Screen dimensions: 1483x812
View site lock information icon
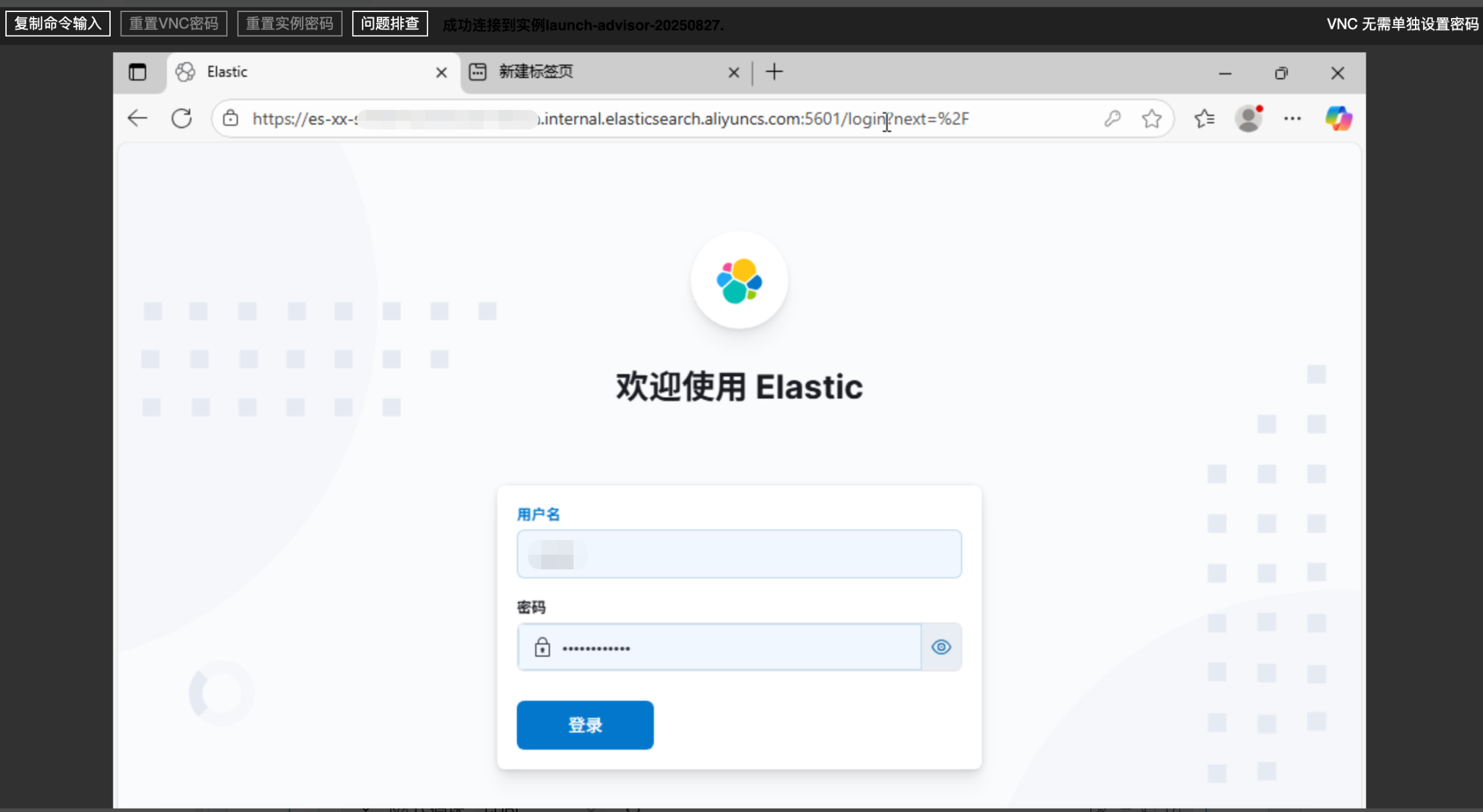click(231, 119)
